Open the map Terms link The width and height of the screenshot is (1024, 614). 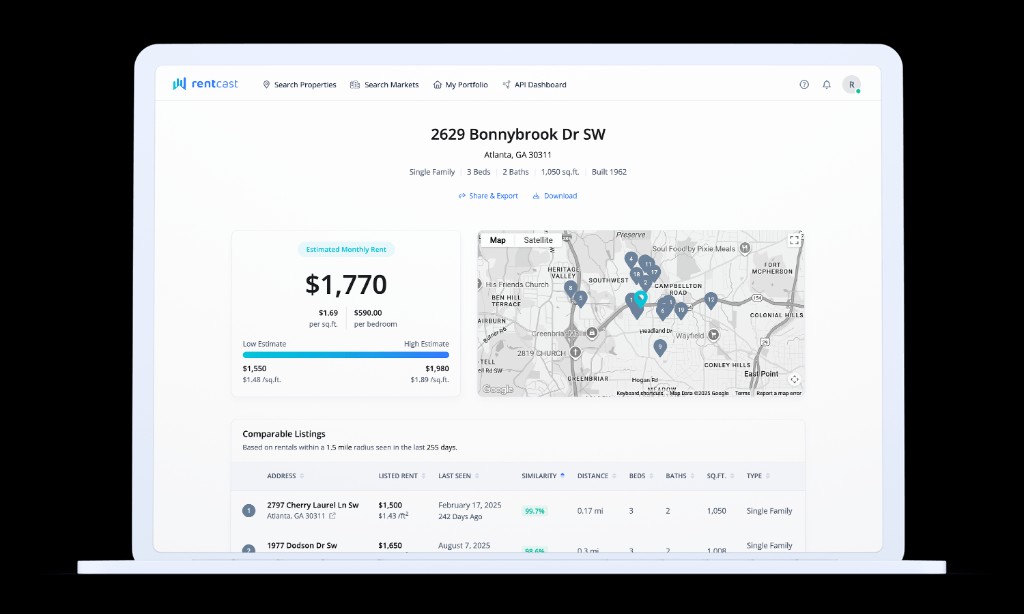(743, 393)
